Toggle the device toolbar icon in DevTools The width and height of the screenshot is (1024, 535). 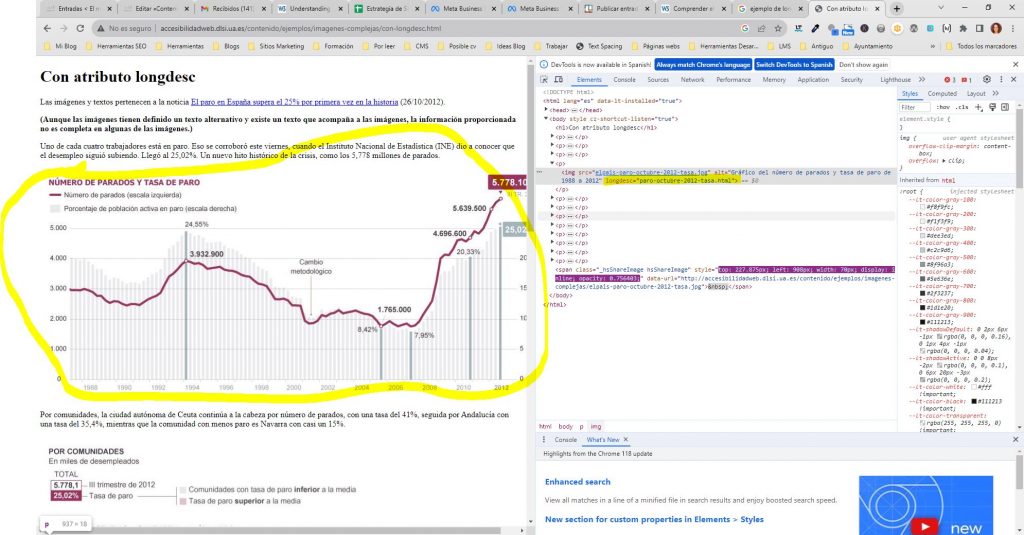(558, 80)
